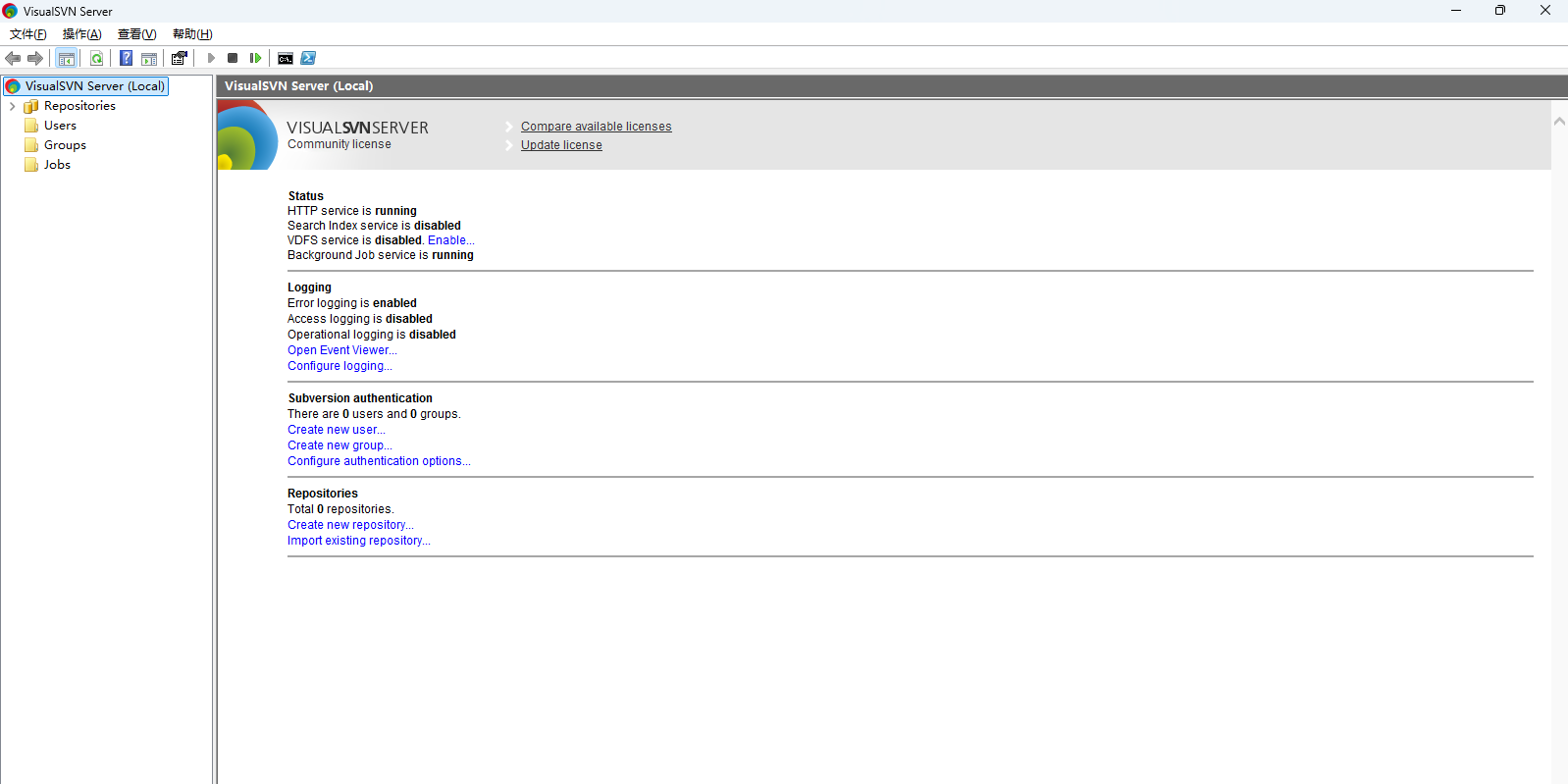Open the Command Prompt toolbar icon

coord(286,59)
